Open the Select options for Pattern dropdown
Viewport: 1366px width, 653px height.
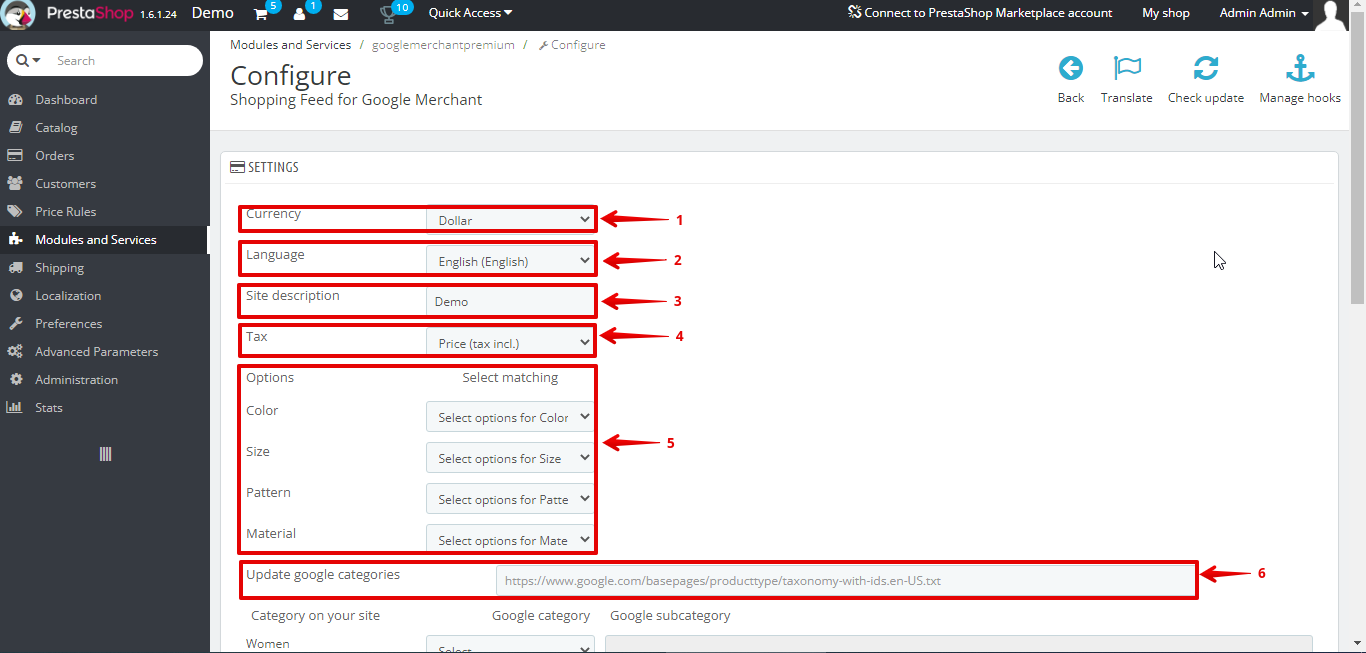(x=510, y=499)
